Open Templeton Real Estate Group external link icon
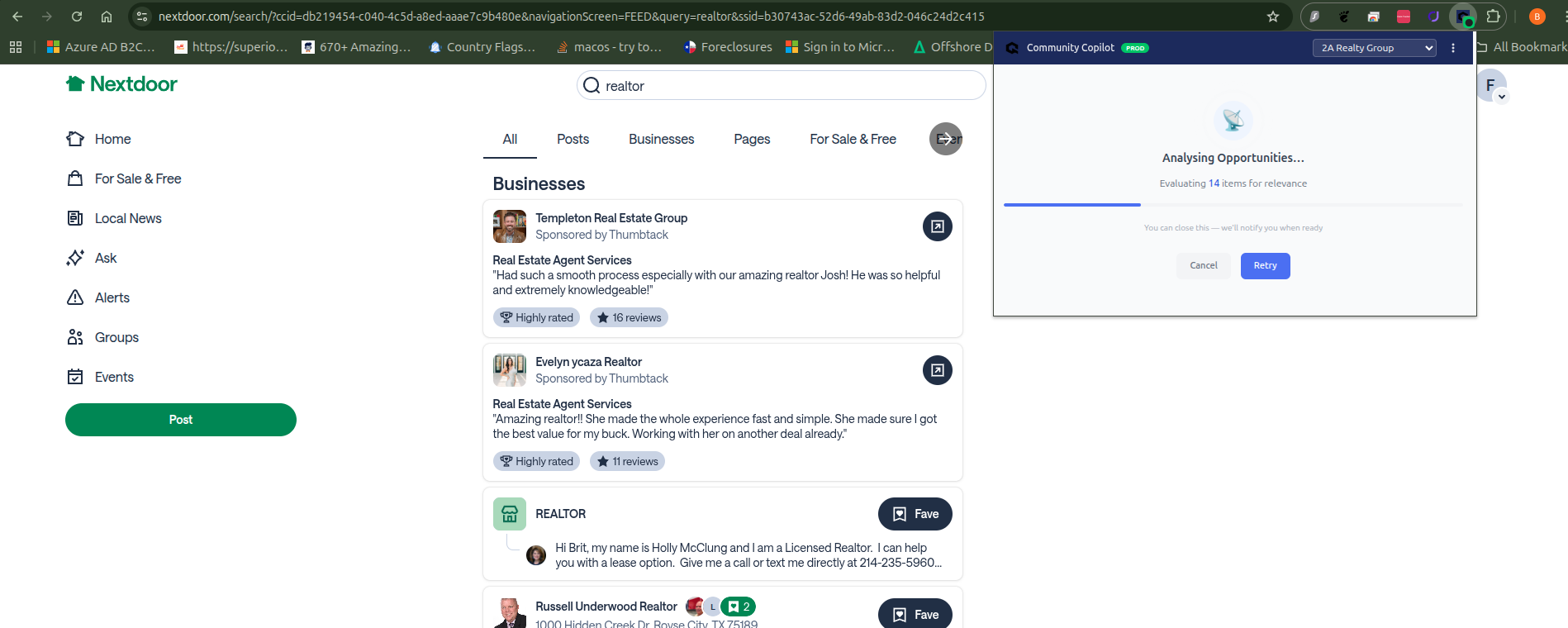Image resolution: width=1568 pixels, height=628 pixels. click(938, 226)
